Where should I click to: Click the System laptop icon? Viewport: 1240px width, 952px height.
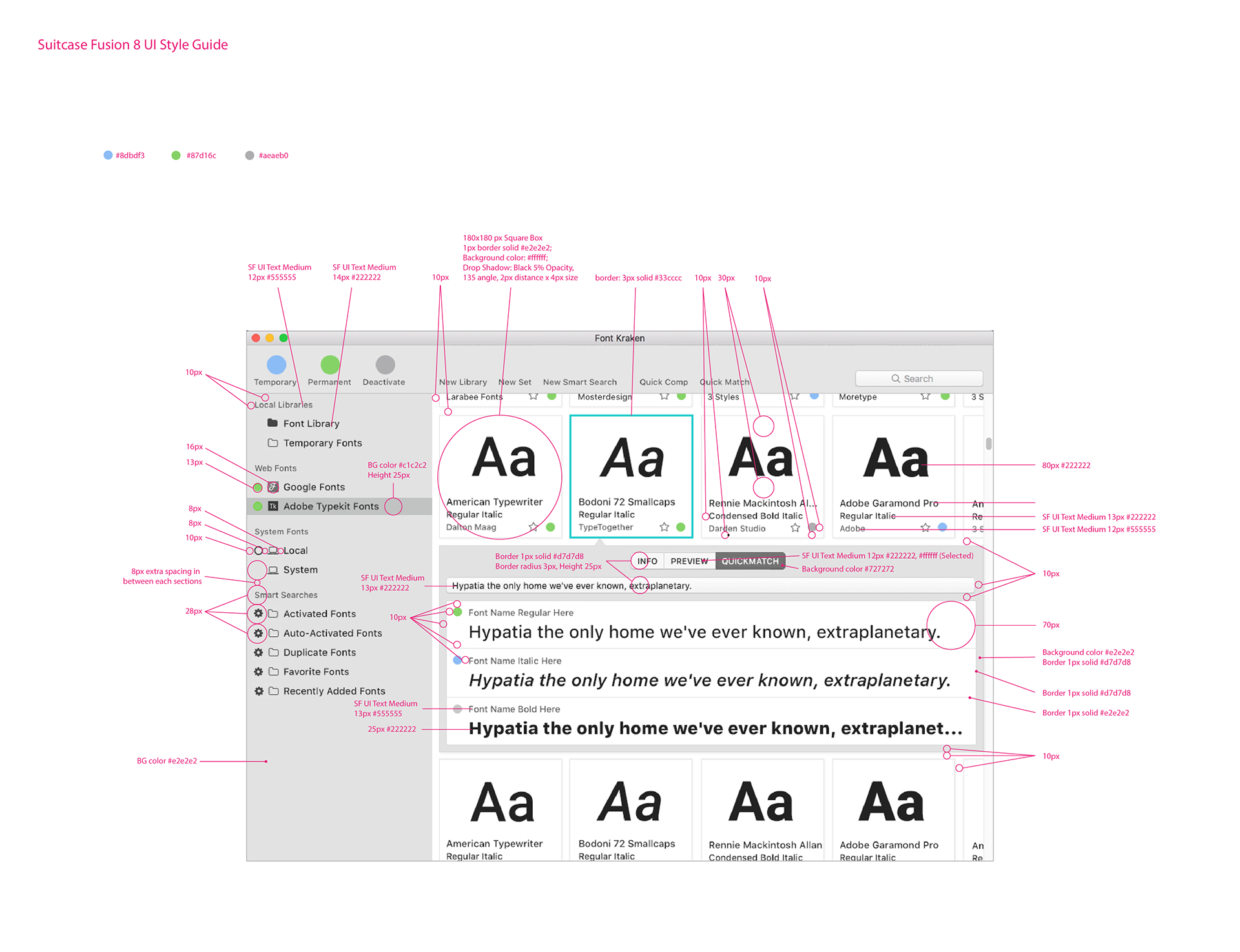tap(273, 570)
